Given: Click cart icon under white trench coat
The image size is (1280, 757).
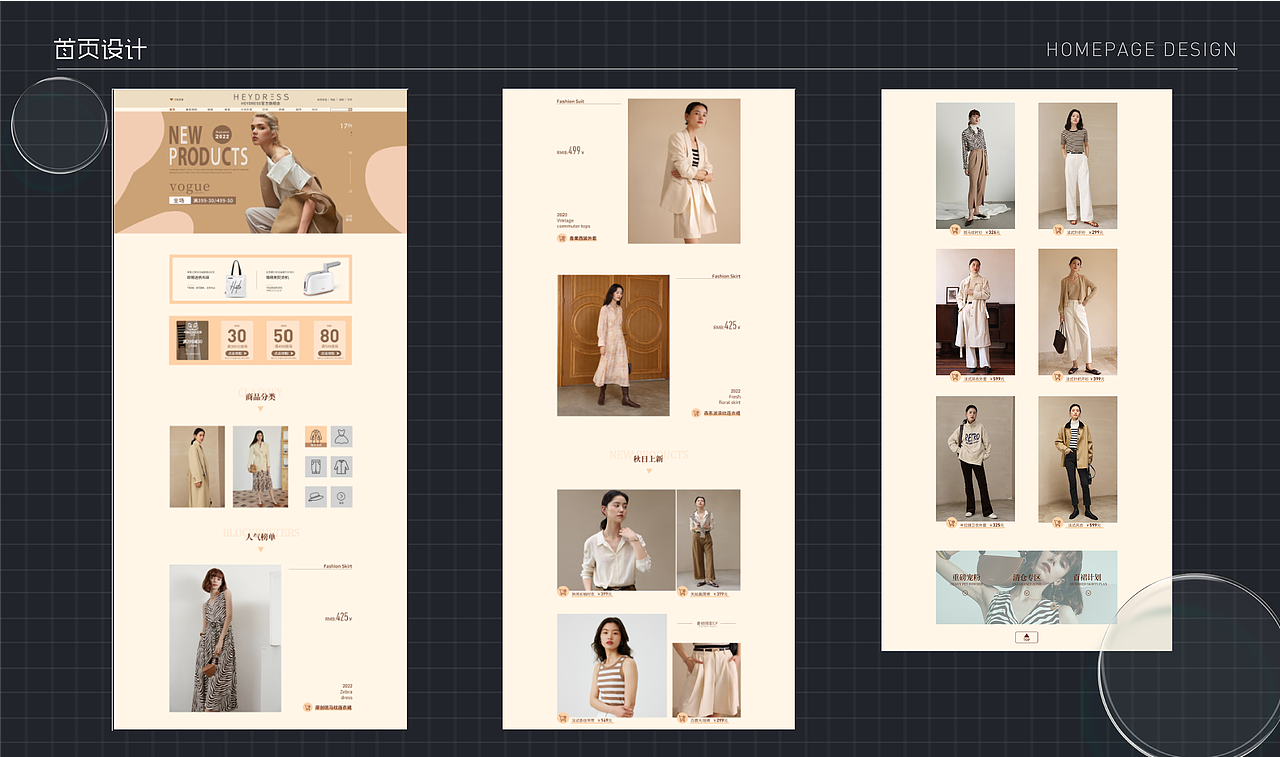Looking at the screenshot, I should pyautogui.click(x=955, y=377).
